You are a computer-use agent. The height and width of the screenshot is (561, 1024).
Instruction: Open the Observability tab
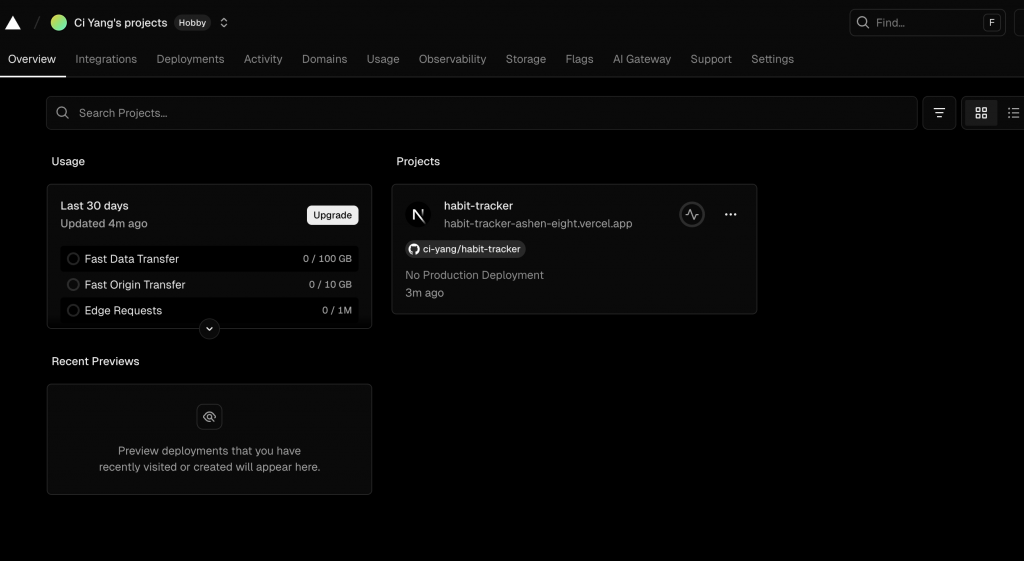(453, 59)
